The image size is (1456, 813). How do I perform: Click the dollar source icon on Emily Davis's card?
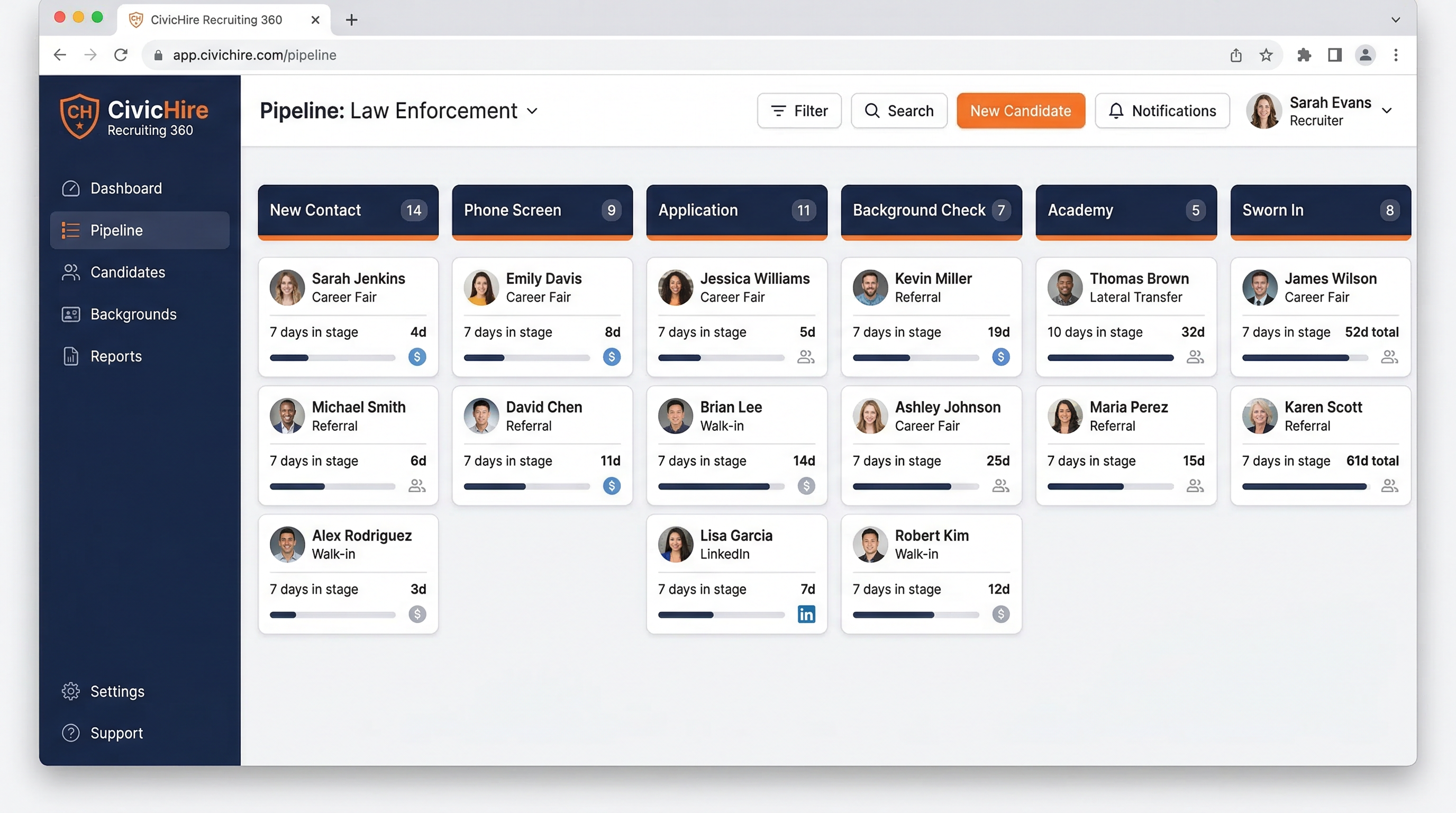coord(611,357)
